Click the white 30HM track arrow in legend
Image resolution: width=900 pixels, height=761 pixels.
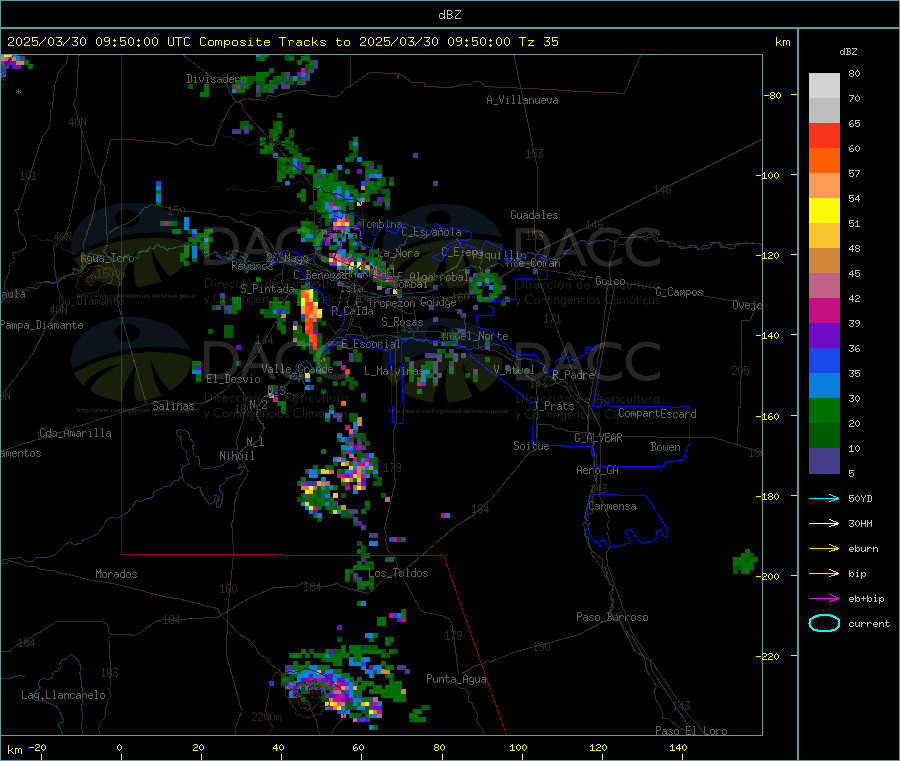(x=824, y=523)
